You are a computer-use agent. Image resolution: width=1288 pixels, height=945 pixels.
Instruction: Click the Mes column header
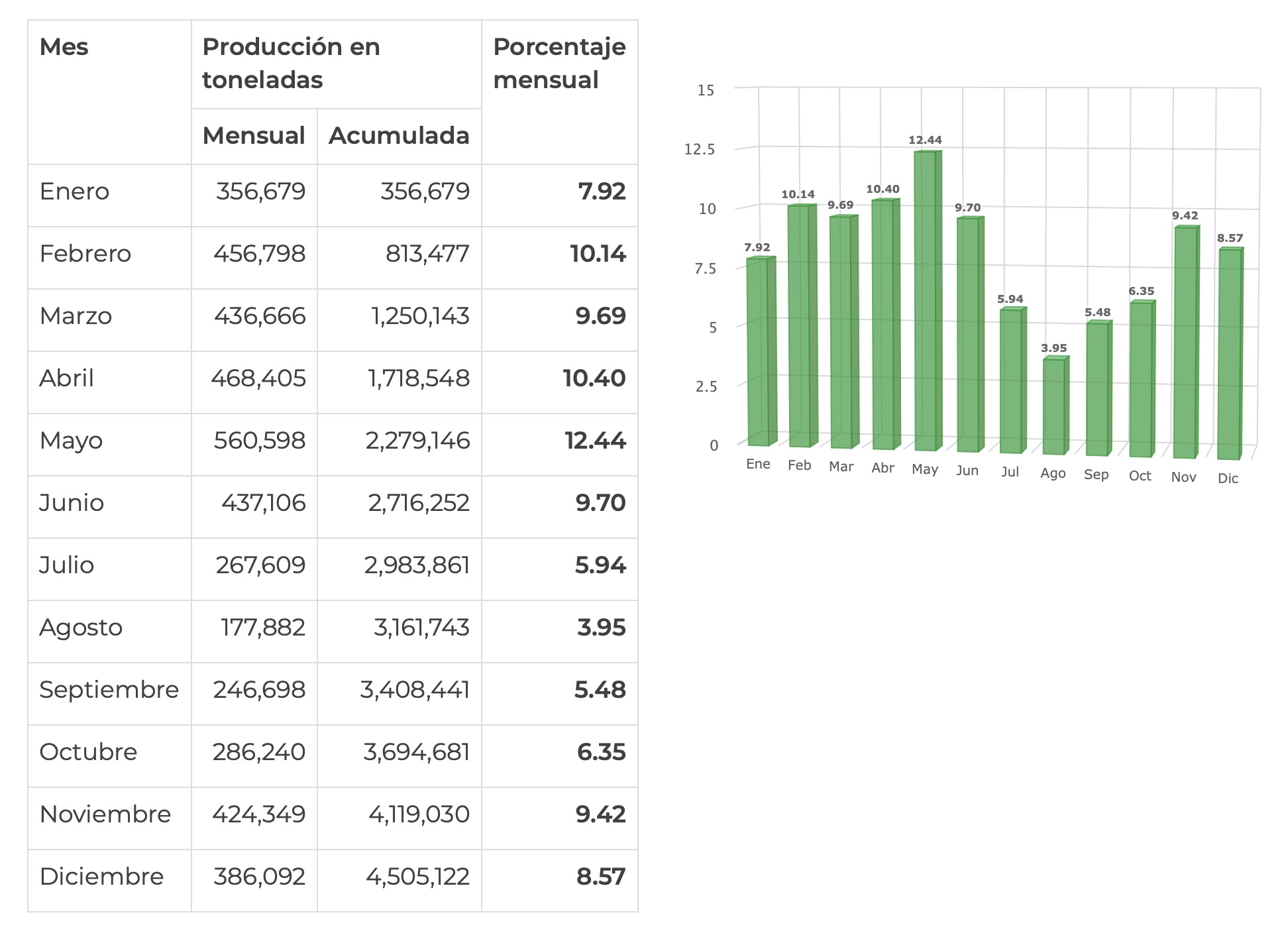pyautogui.click(x=64, y=47)
